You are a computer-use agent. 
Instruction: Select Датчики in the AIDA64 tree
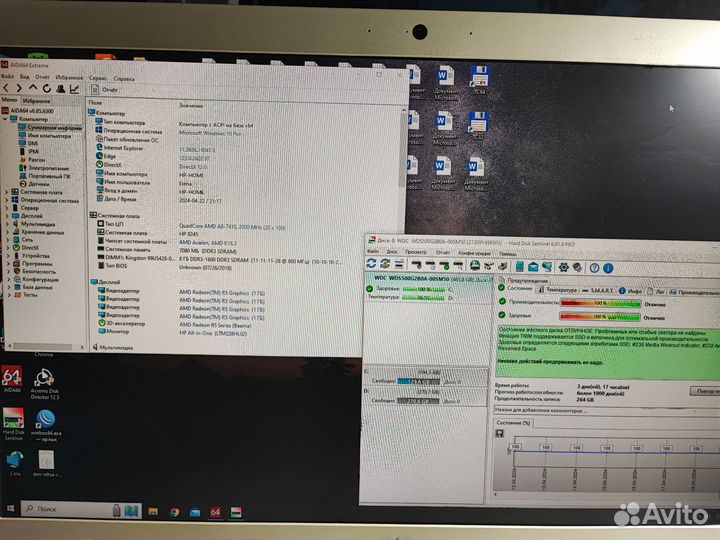pyautogui.click(x=34, y=184)
